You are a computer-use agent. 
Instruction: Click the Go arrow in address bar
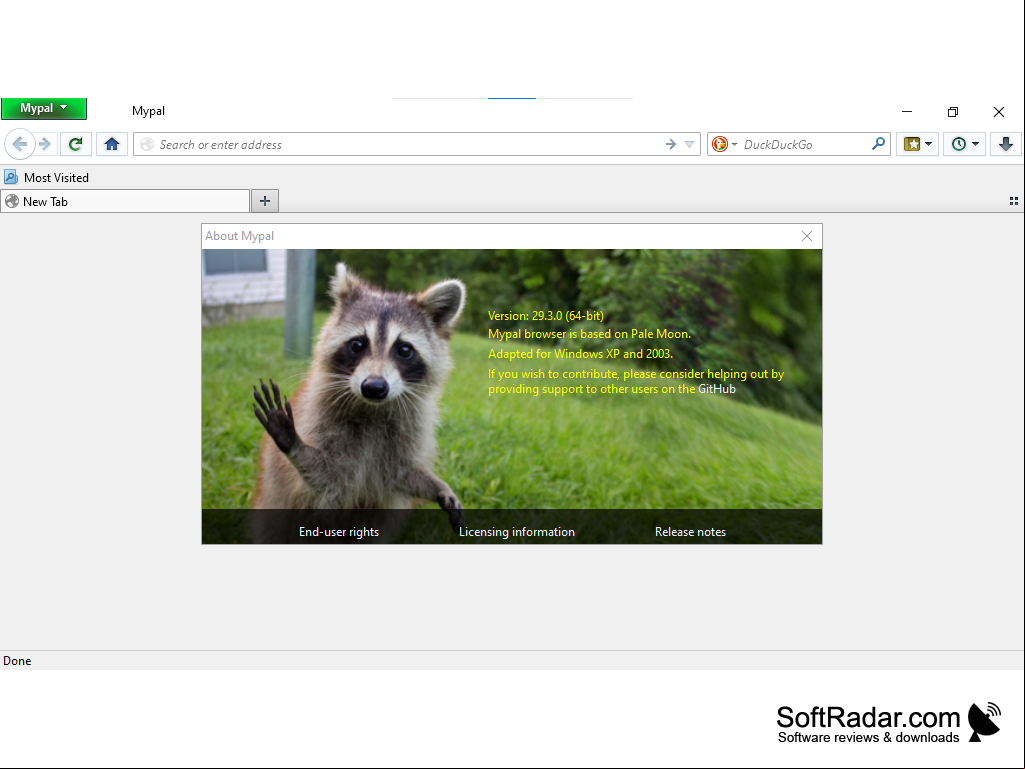(x=671, y=145)
